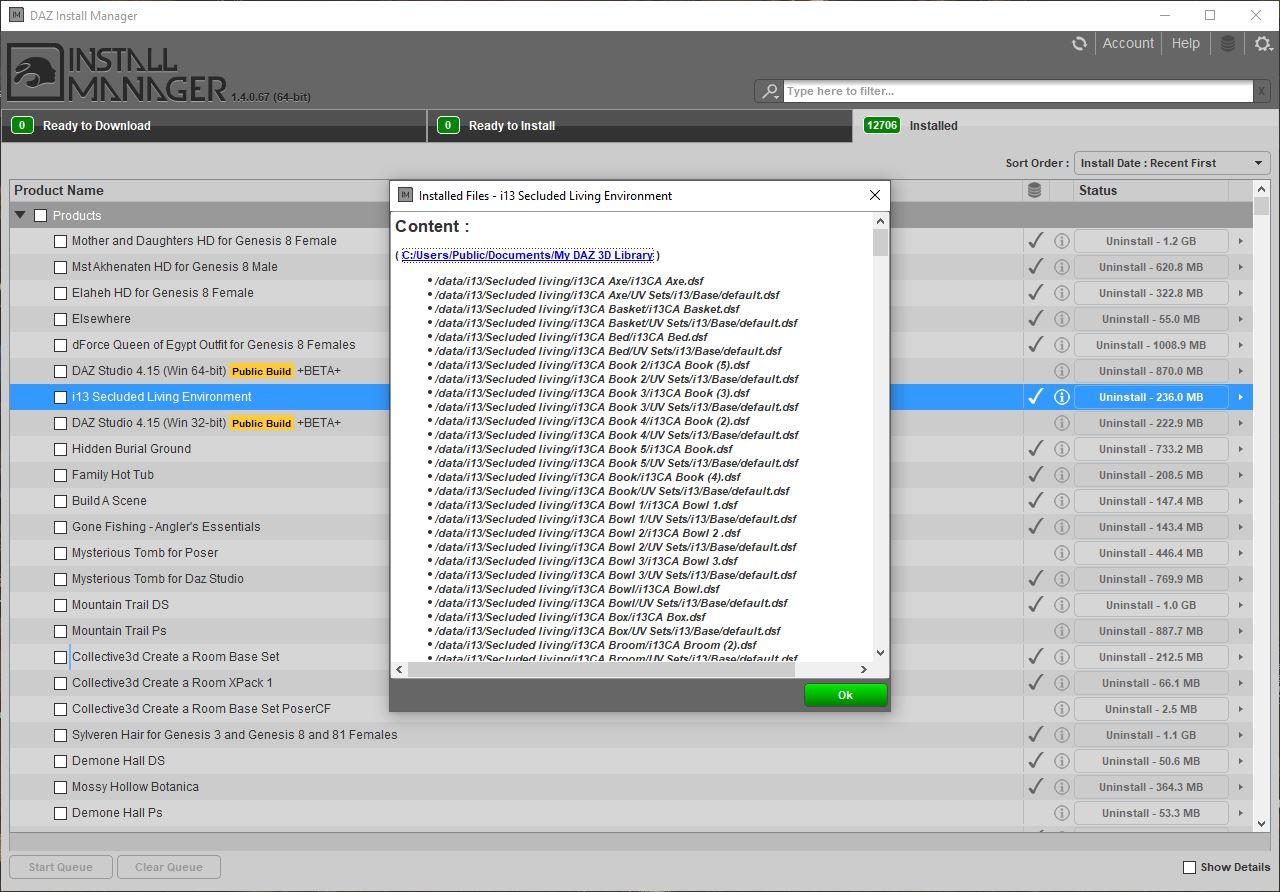Click the Clear Queue button
Image resolution: width=1280 pixels, height=892 pixels.
pos(169,867)
